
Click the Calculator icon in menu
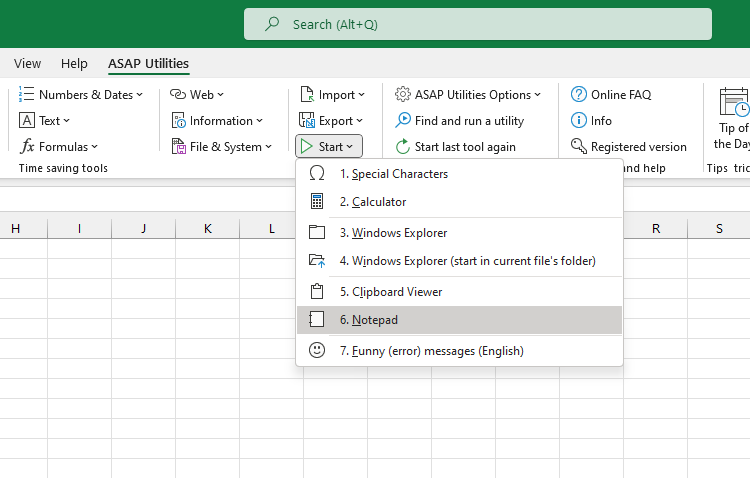pos(317,201)
